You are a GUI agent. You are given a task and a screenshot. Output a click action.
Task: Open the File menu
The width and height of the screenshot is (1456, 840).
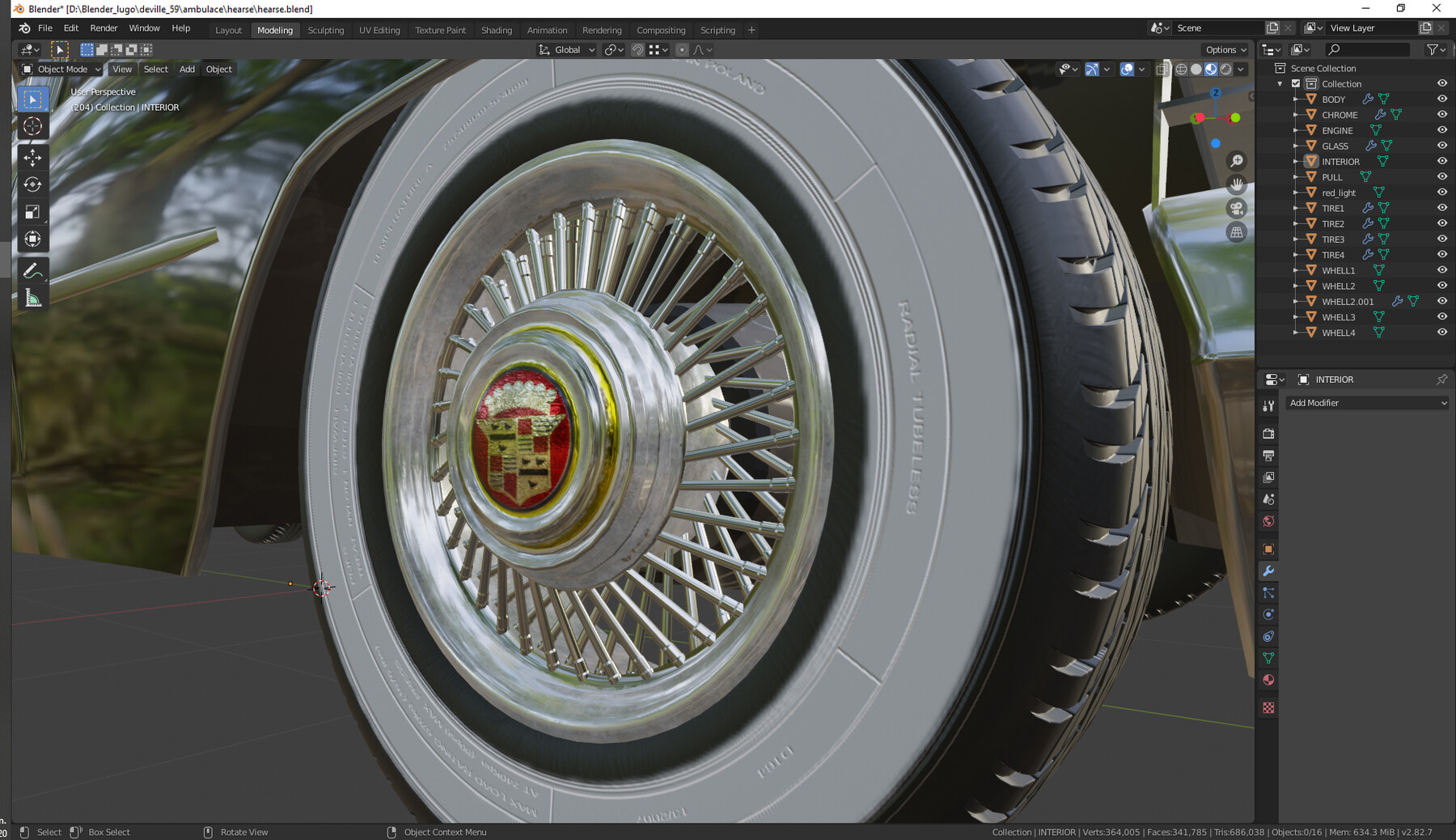point(45,28)
